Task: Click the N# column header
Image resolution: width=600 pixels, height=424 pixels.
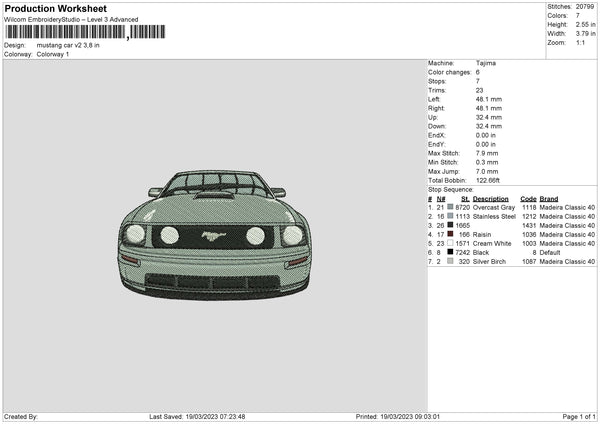Action: (x=441, y=199)
